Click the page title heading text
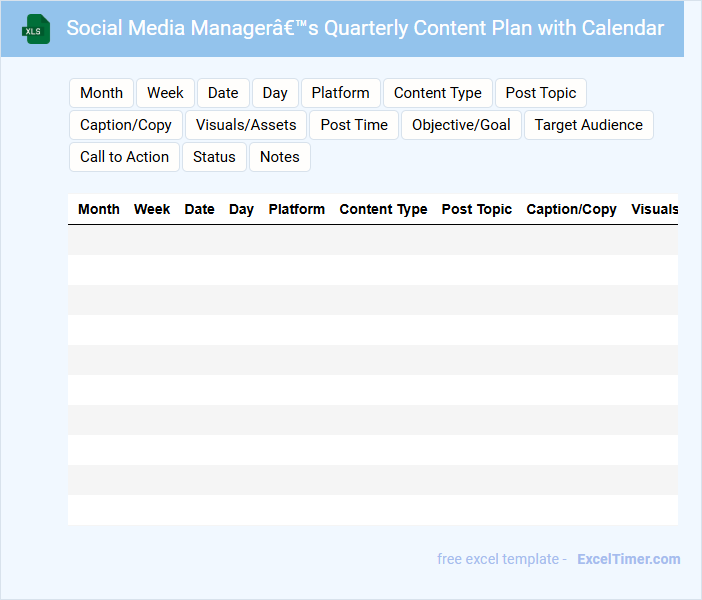702x600 pixels. click(x=365, y=28)
